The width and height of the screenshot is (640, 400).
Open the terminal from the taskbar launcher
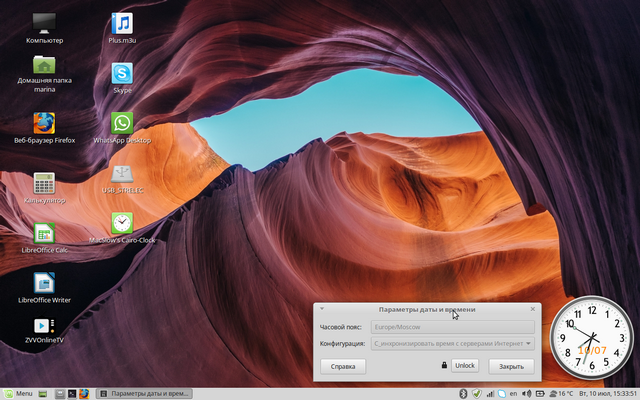[x=72, y=394]
